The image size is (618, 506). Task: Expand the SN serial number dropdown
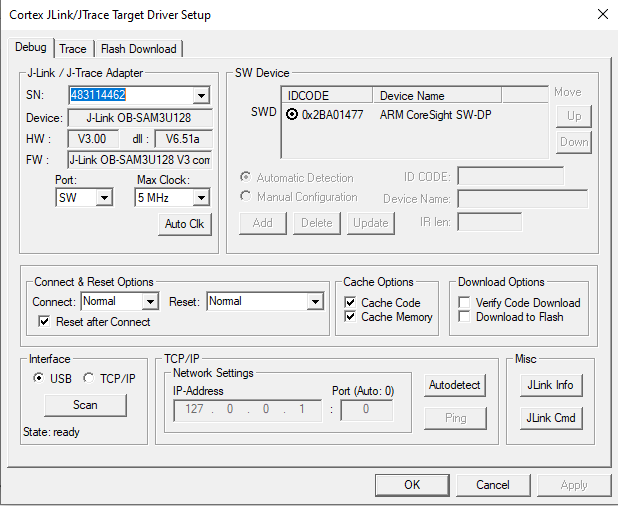[x=201, y=95]
